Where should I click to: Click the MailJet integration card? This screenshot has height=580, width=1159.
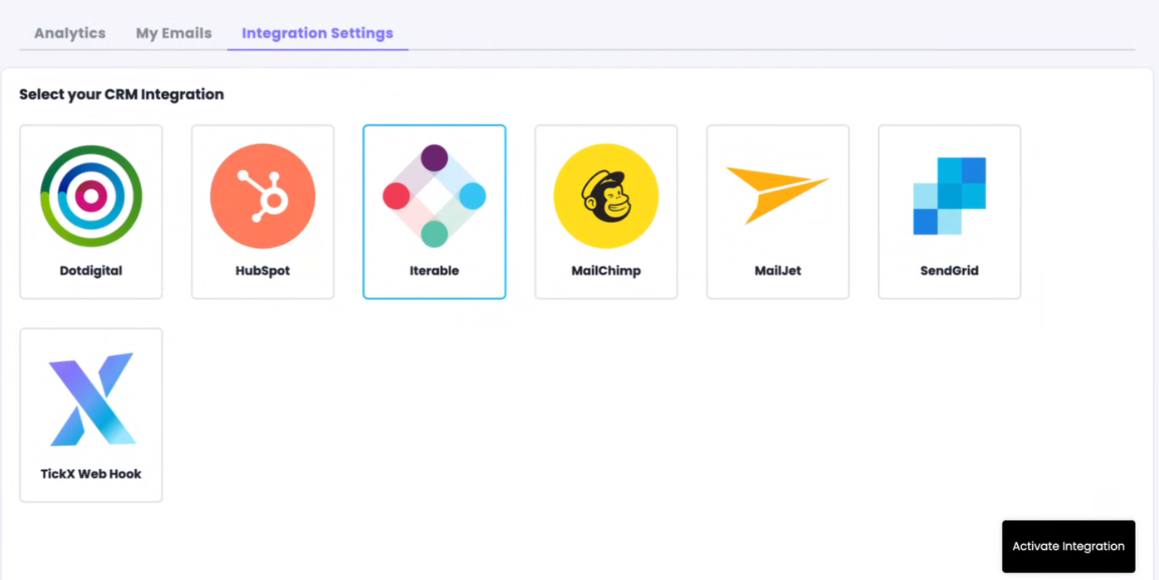(x=777, y=211)
